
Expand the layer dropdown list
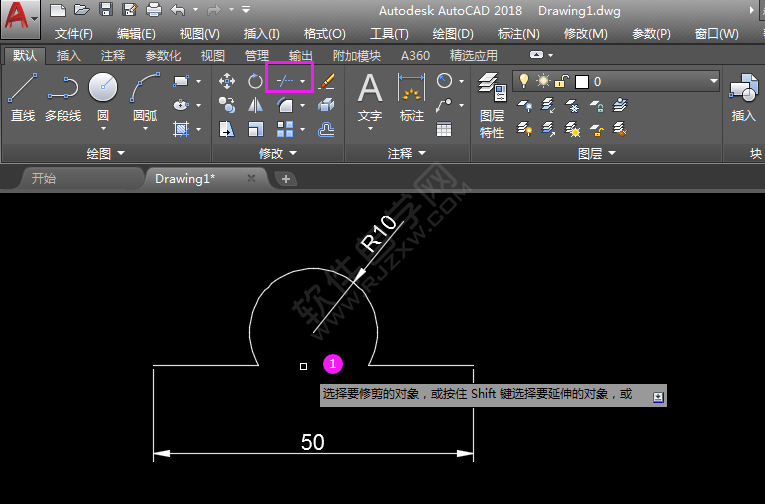713,80
